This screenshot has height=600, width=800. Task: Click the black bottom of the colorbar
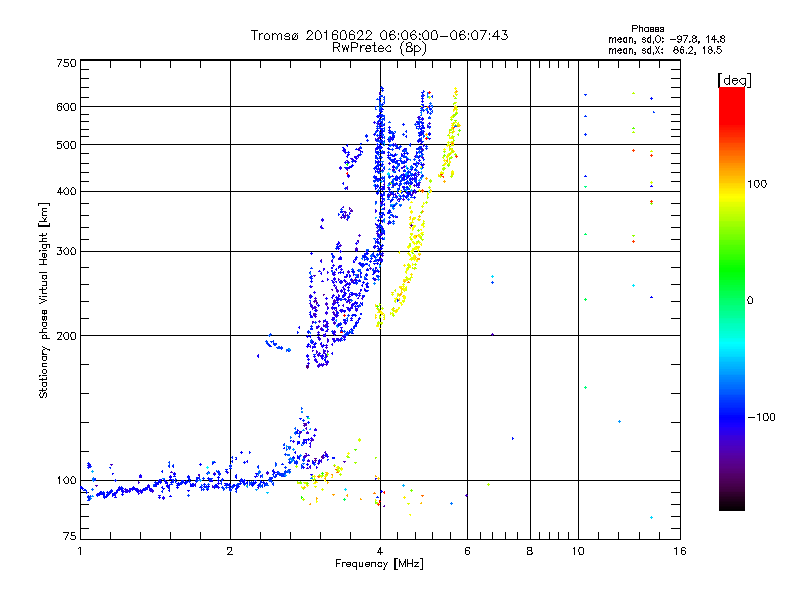732,503
